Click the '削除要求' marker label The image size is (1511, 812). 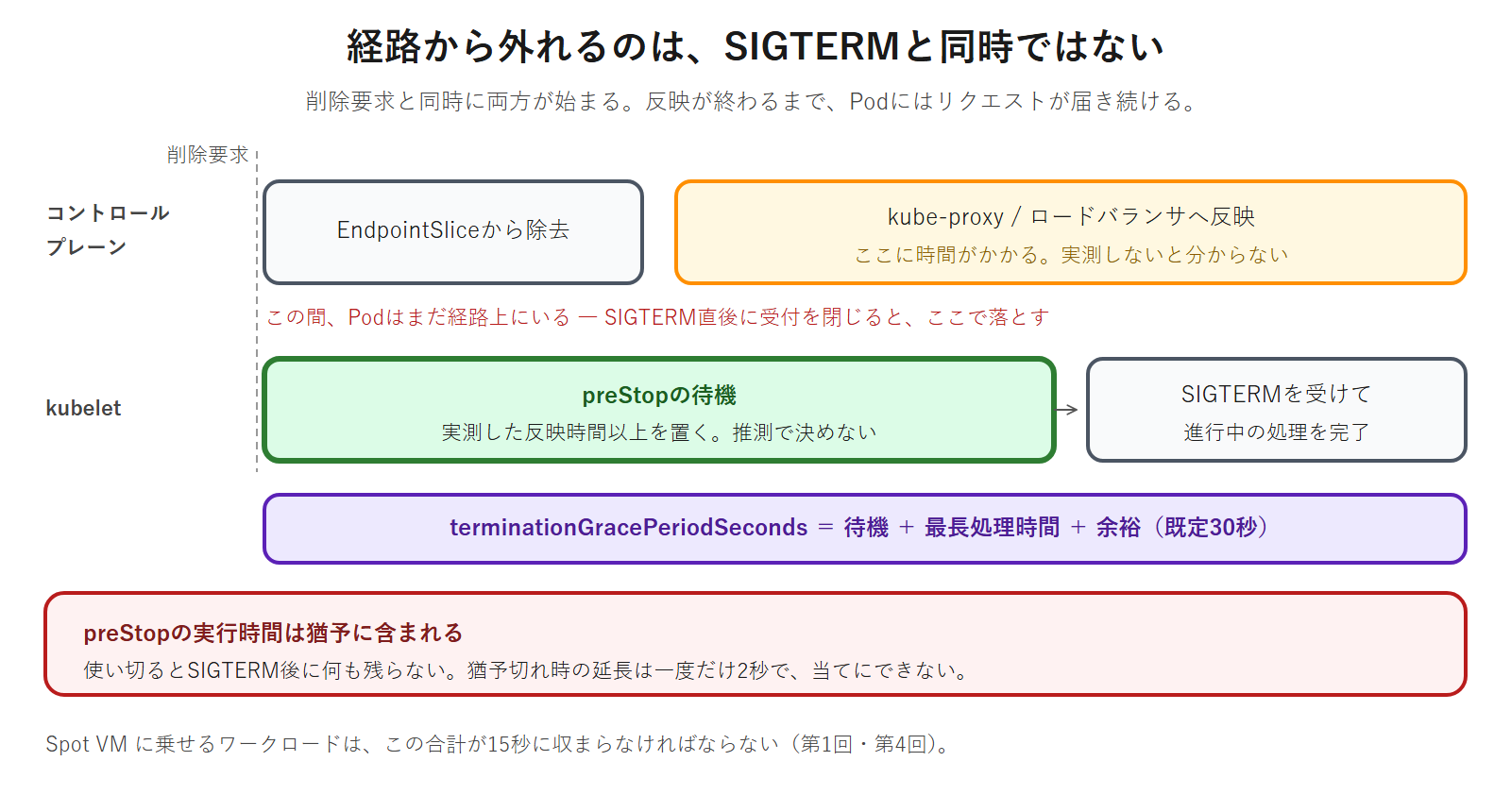pyautogui.click(x=208, y=155)
